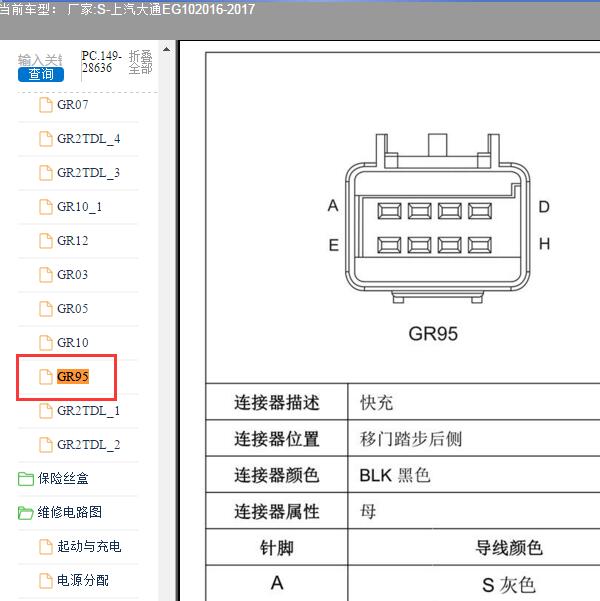Select the highlighted GR95 item
600x601 pixels.
click(x=73, y=376)
